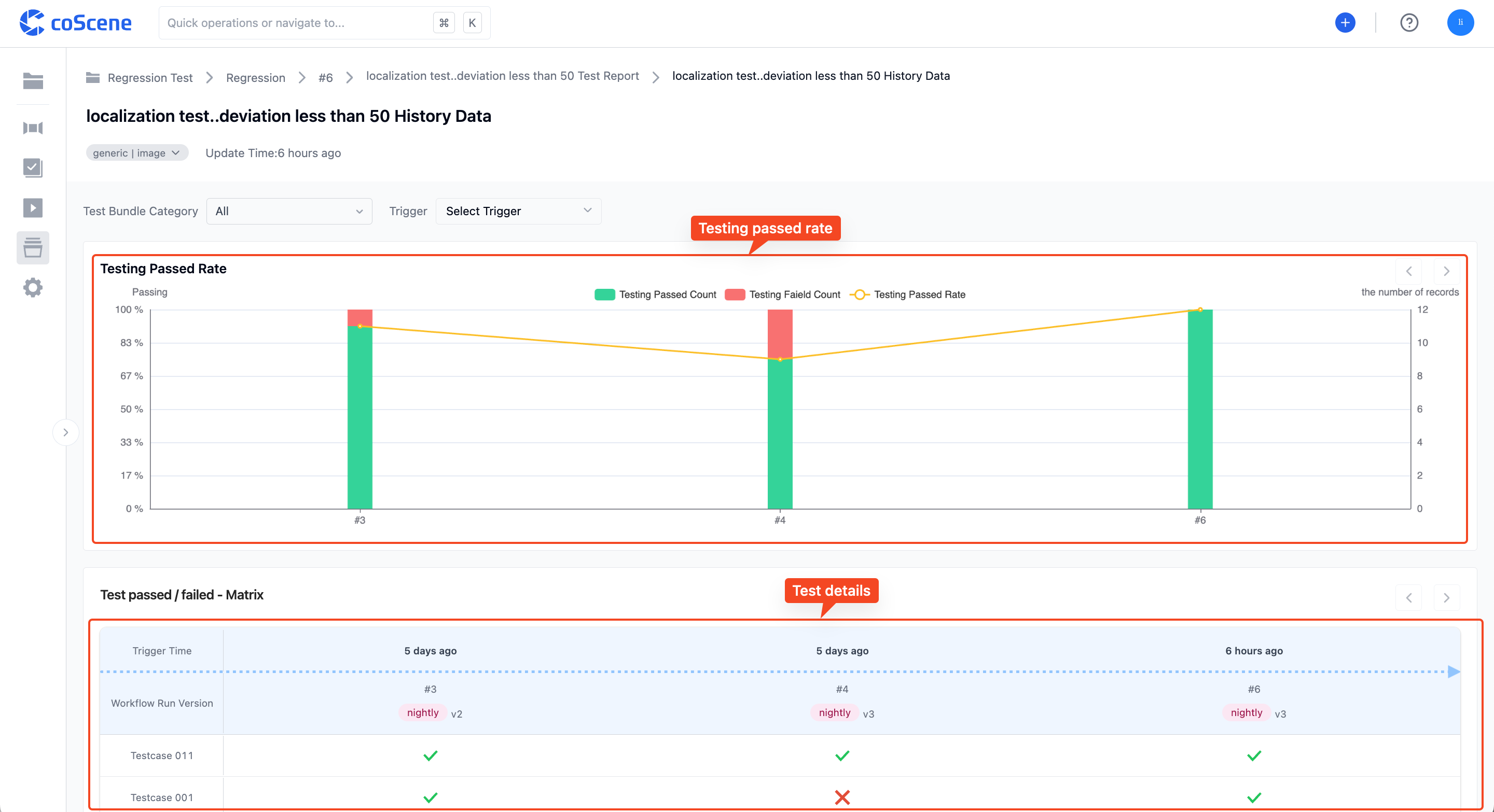Click the '6 hours ago' trigger time
This screenshot has height=812, width=1494.
(1254, 651)
